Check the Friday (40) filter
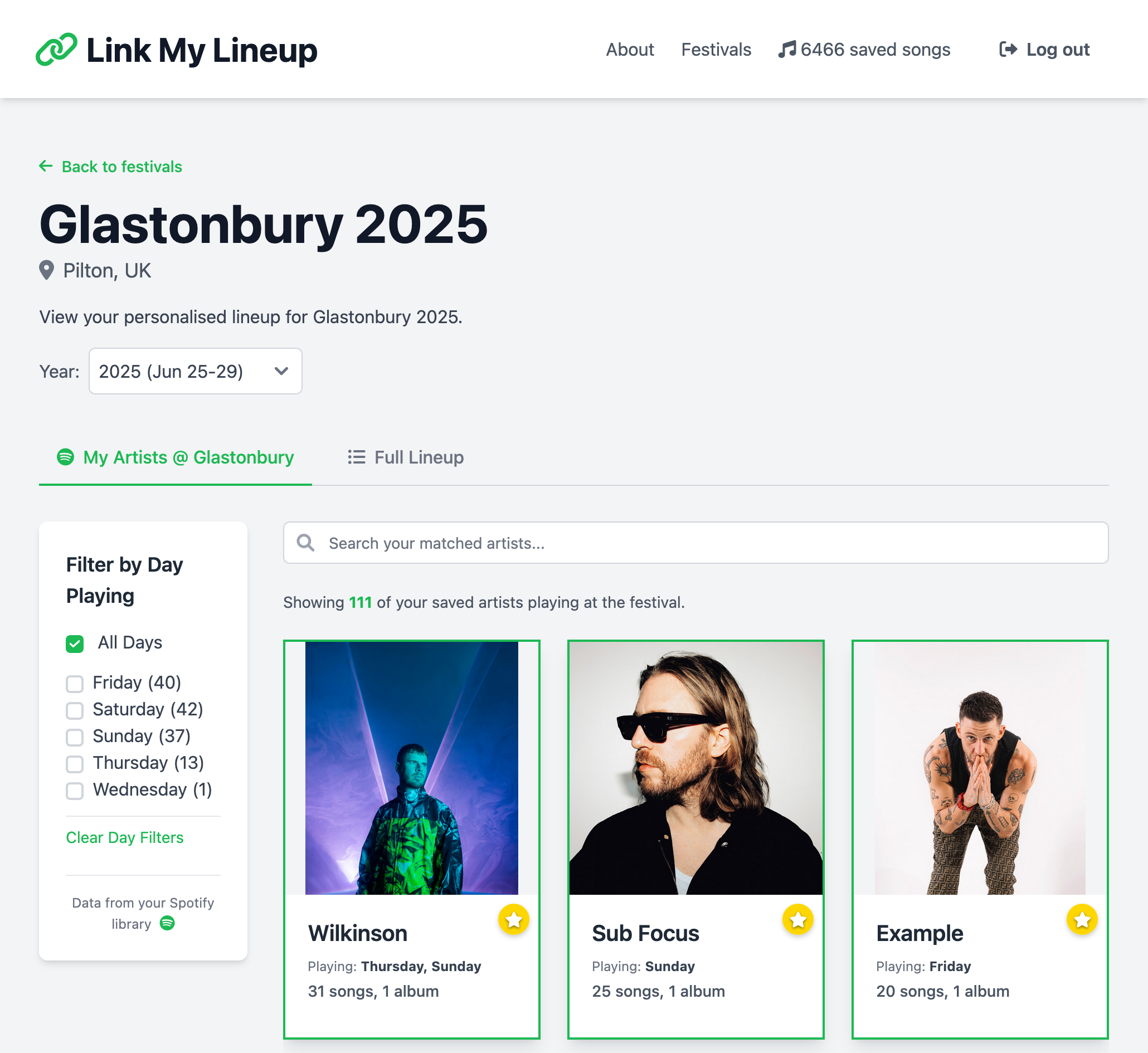1148x1053 pixels. (x=75, y=683)
